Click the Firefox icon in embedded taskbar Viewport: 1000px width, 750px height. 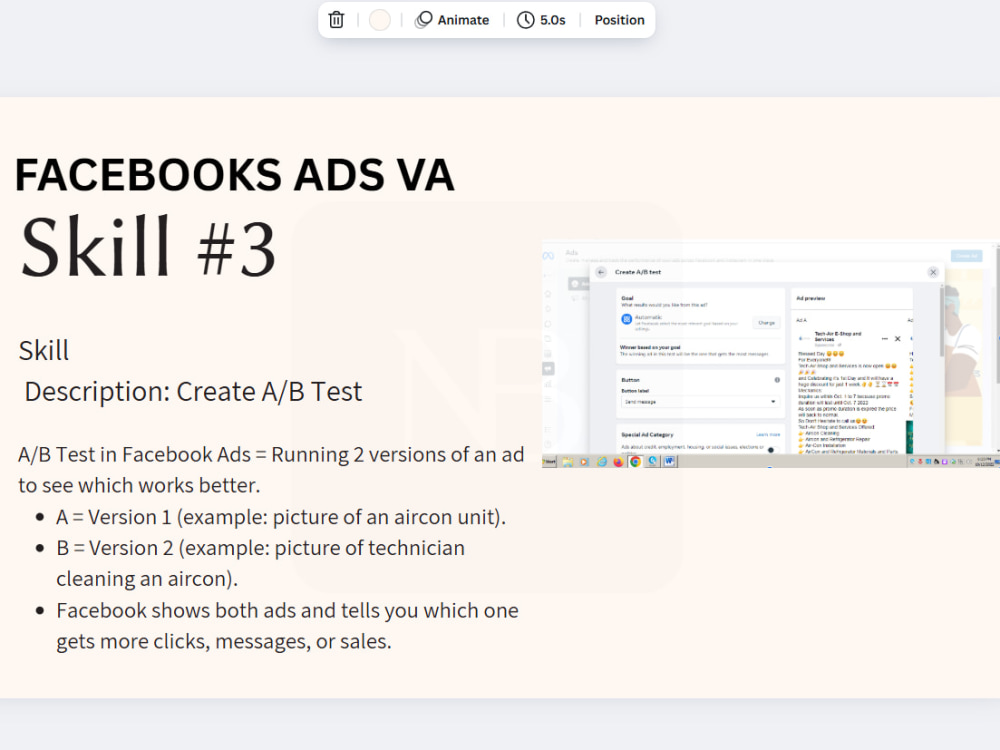[618, 462]
